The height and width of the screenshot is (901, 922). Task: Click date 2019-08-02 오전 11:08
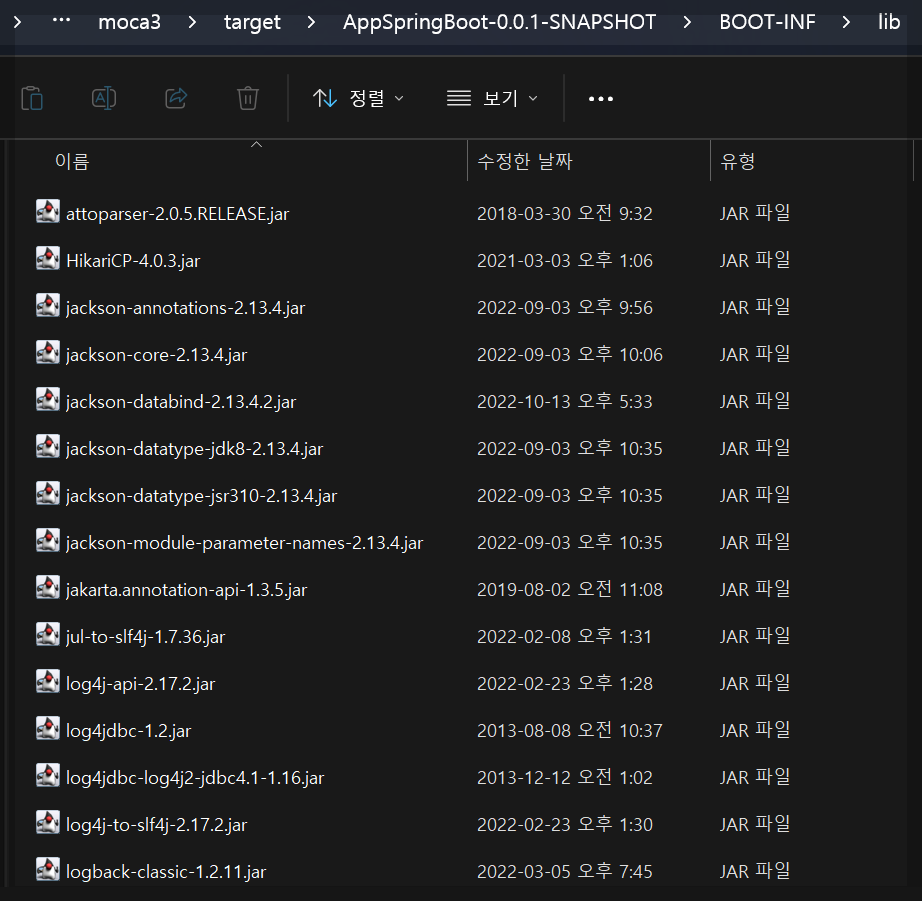(x=570, y=590)
